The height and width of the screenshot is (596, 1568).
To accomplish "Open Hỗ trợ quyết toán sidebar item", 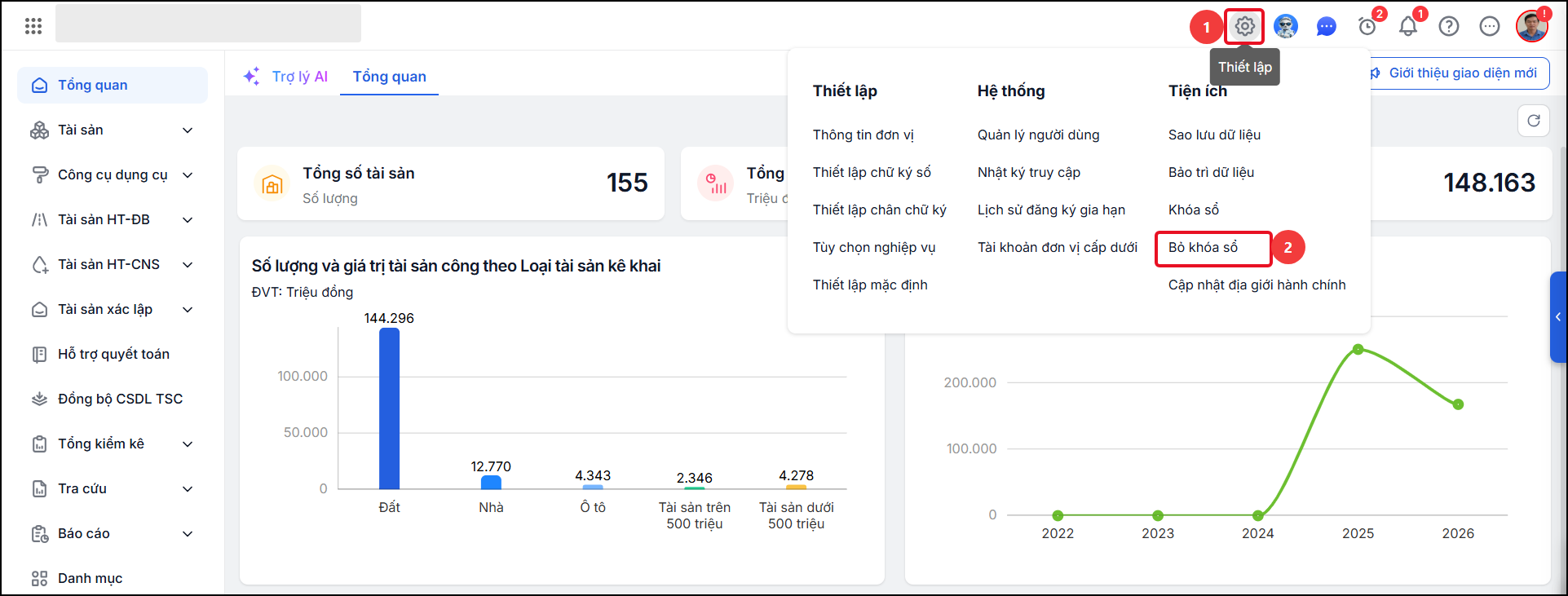I will 113,355.
